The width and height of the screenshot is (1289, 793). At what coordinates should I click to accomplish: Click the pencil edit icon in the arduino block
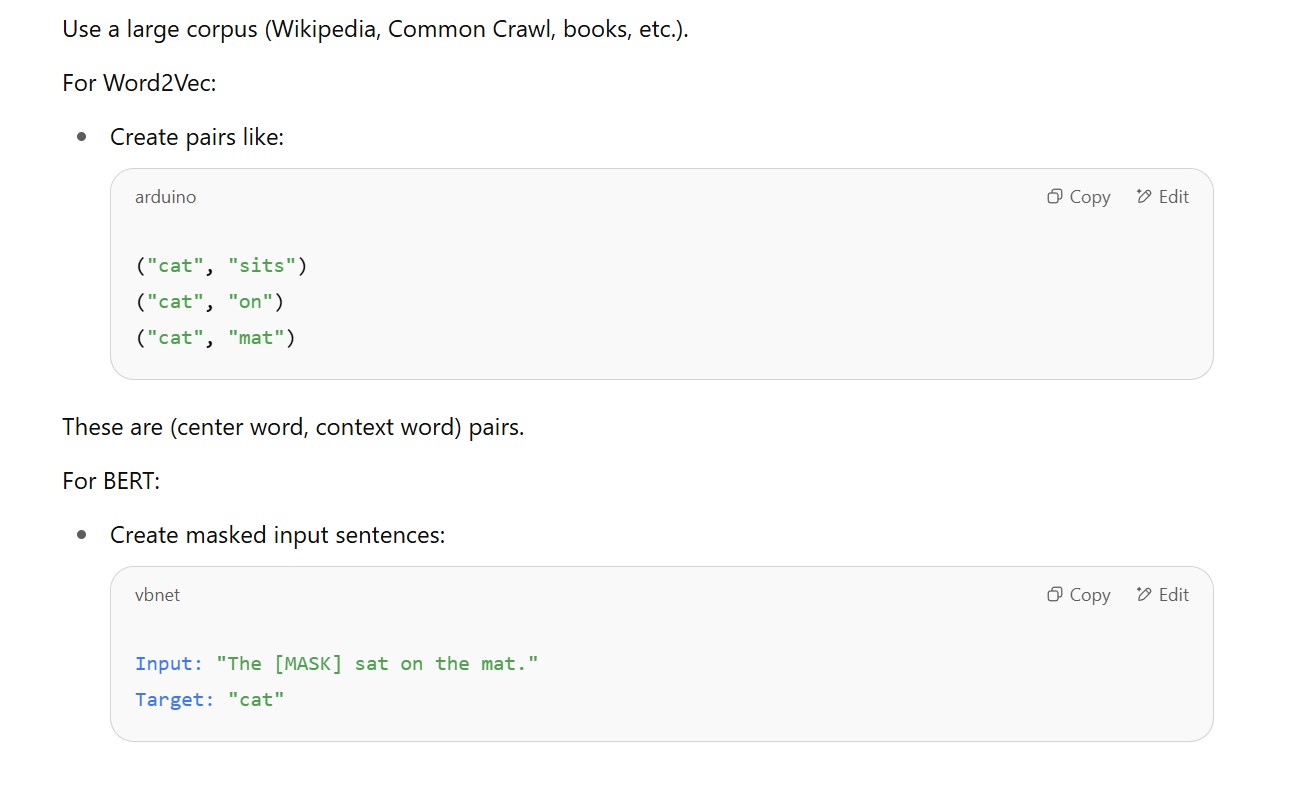(x=1144, y=197)
